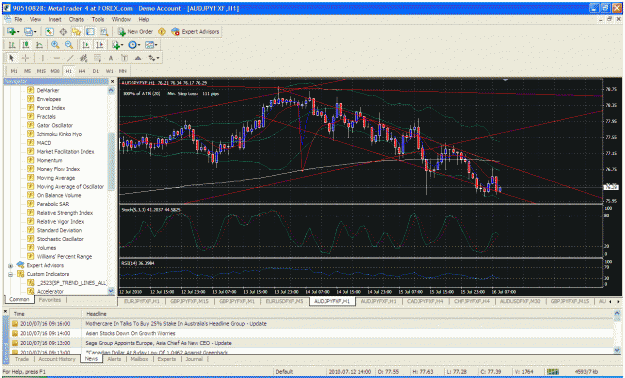The image size is (625, 378).
Task: Click the MACD indicator icon in Navigator
Action: pos(30,143)
